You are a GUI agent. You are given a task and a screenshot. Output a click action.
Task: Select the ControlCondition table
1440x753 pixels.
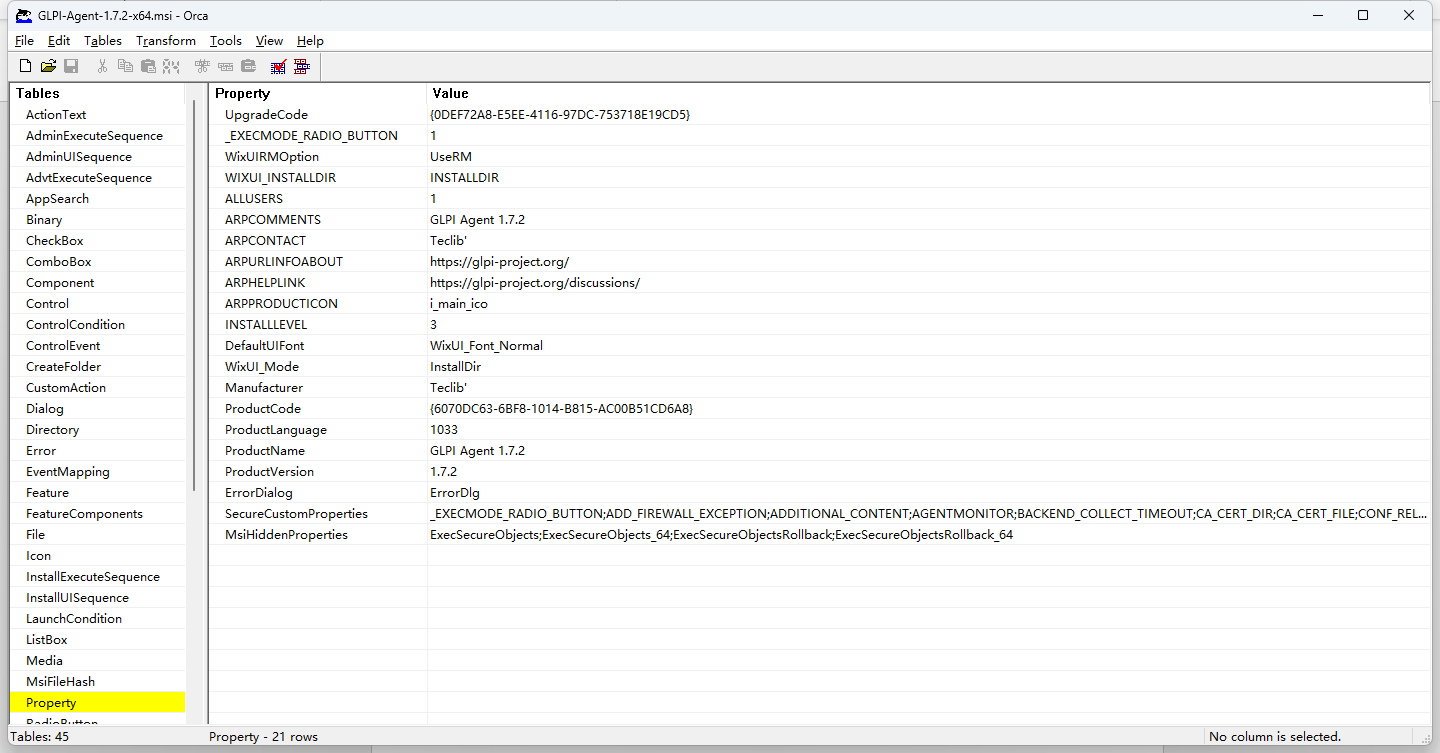click(76, 325)
